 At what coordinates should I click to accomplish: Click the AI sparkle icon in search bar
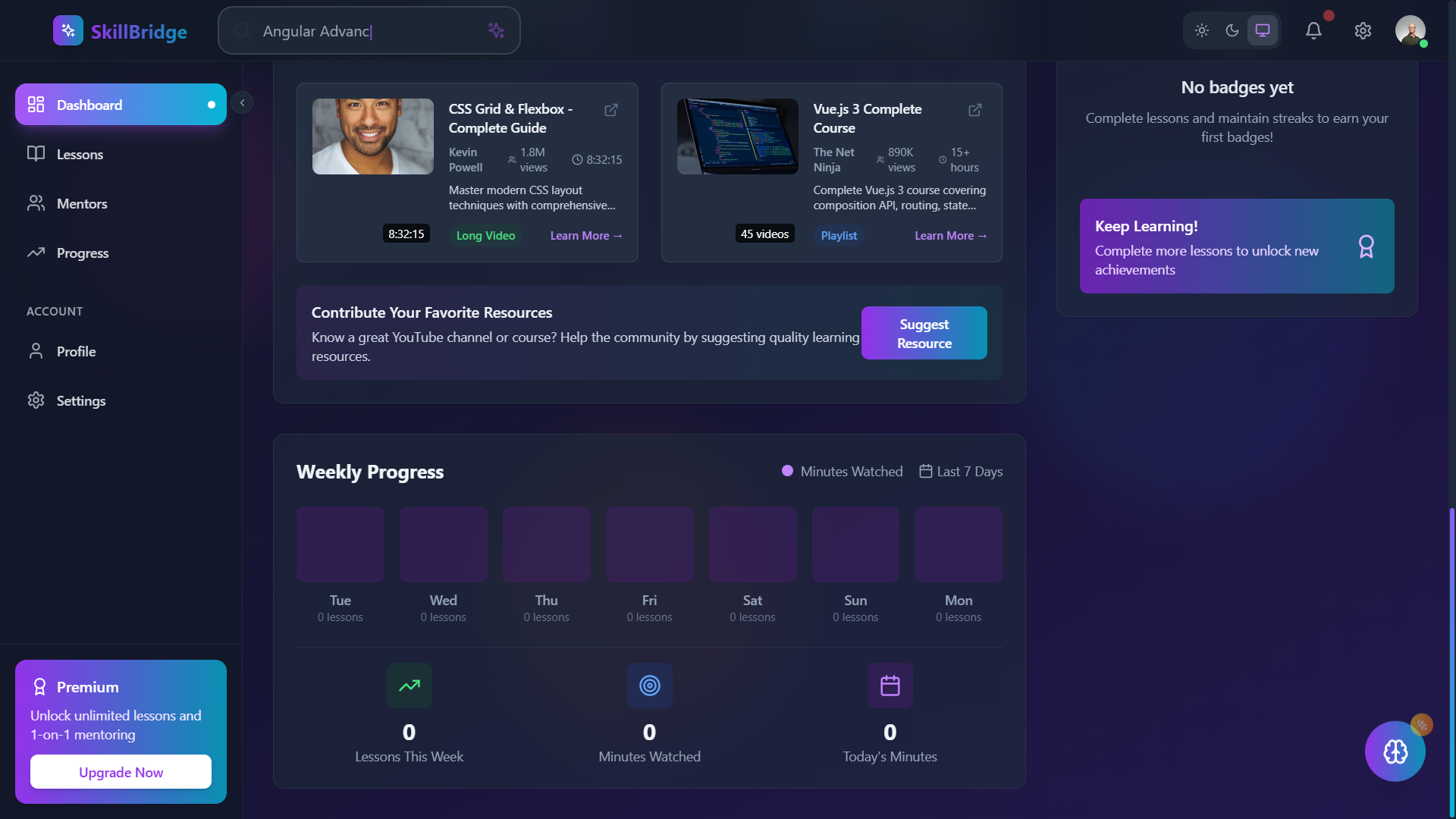[496, 30]
